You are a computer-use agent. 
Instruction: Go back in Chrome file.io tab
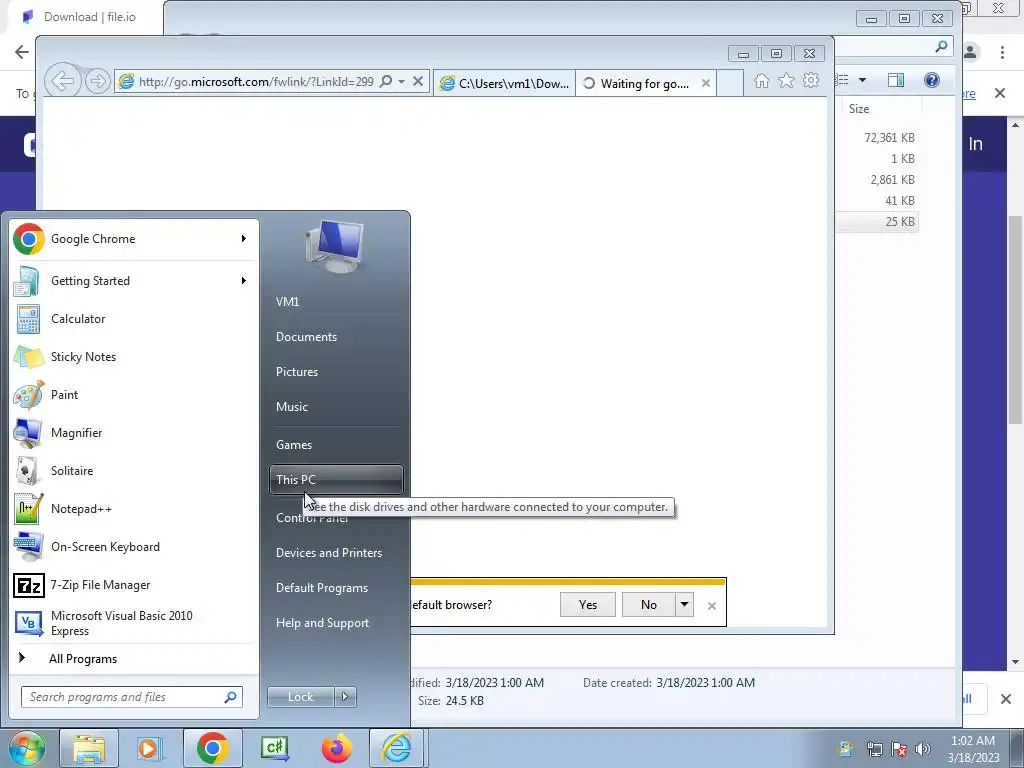22,52
